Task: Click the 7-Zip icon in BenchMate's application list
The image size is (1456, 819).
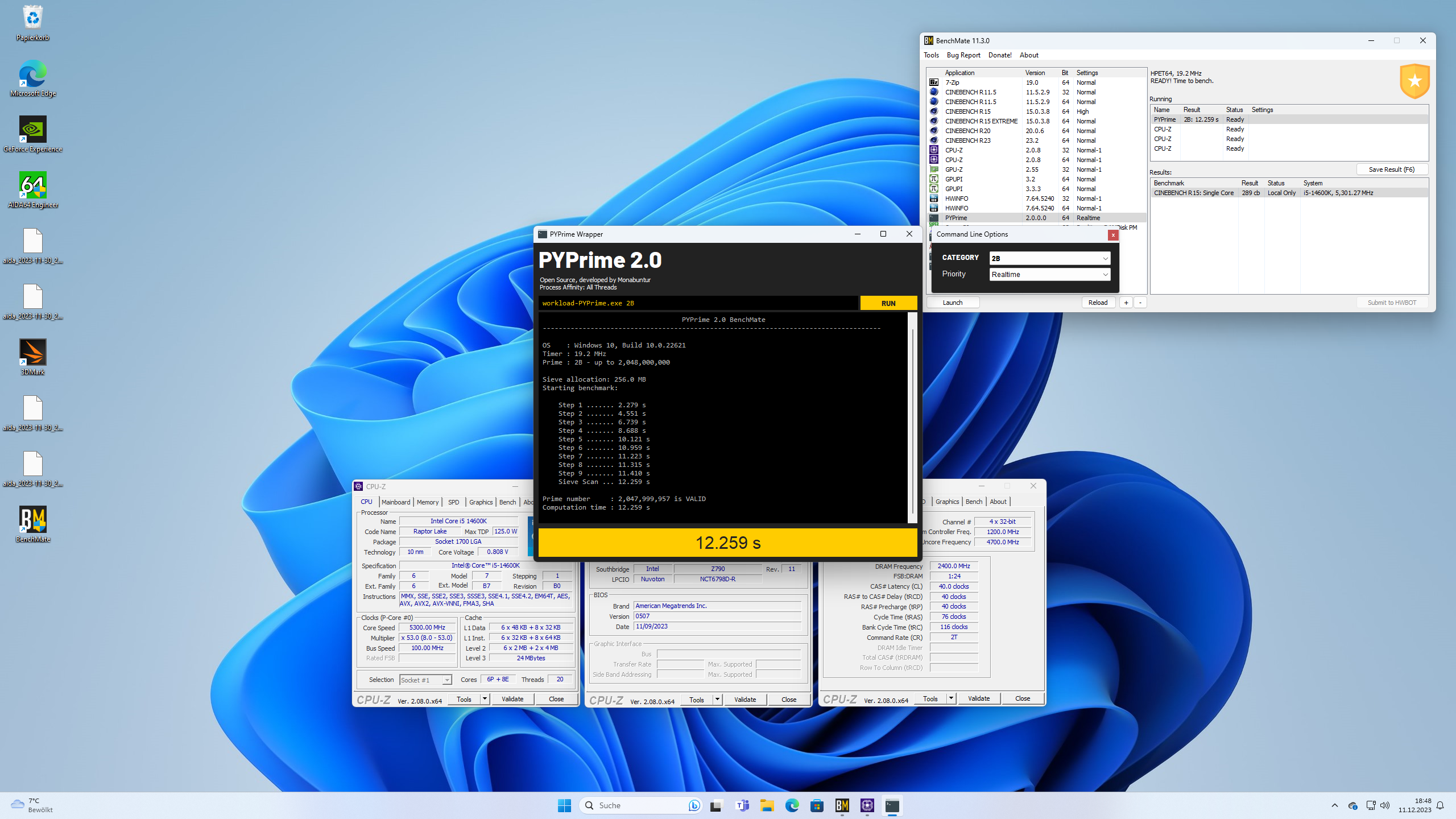Action: (933, 82)
